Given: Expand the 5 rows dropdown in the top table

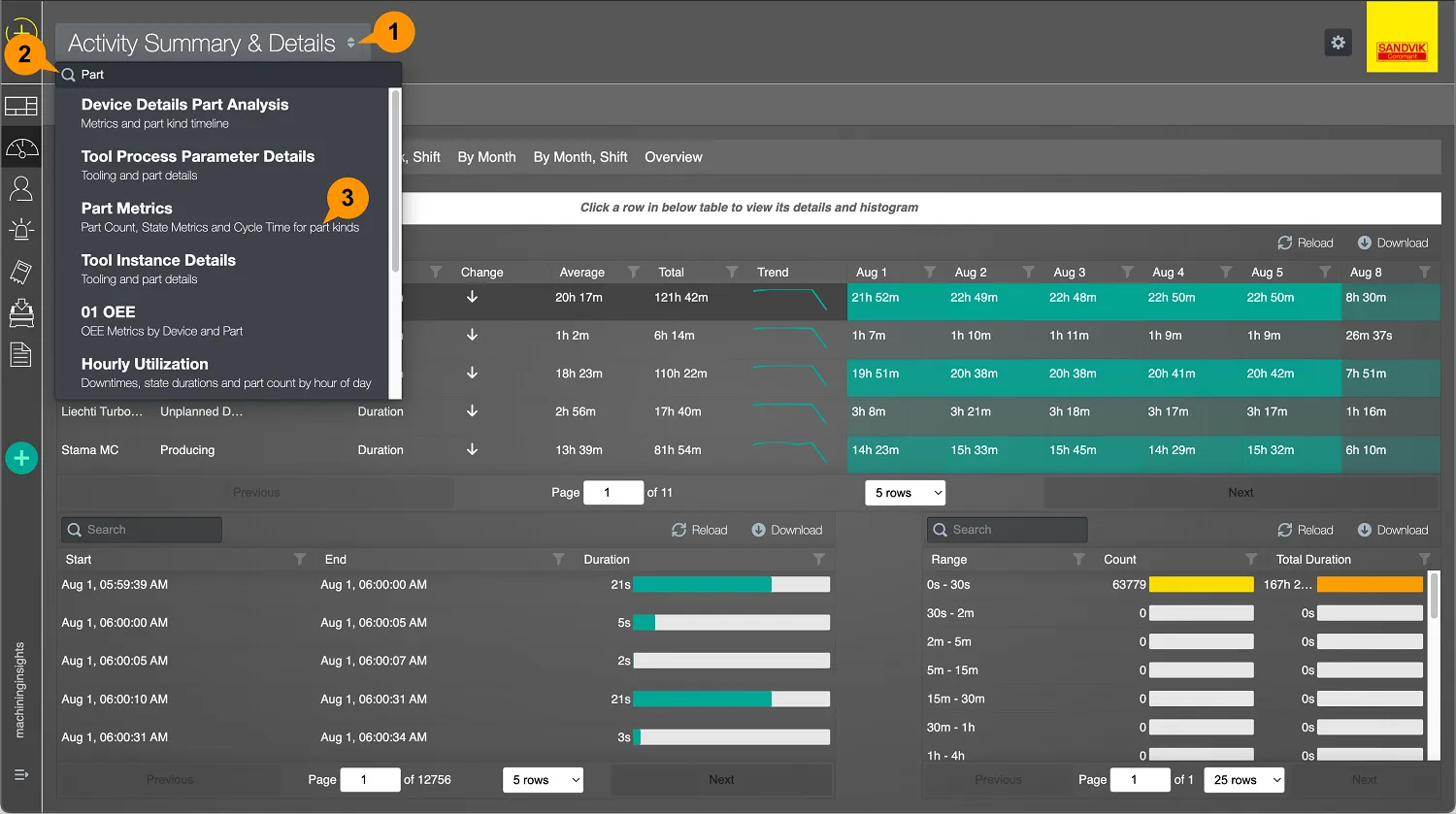Looking at the screenshot, I should click(x=905, y=493).
